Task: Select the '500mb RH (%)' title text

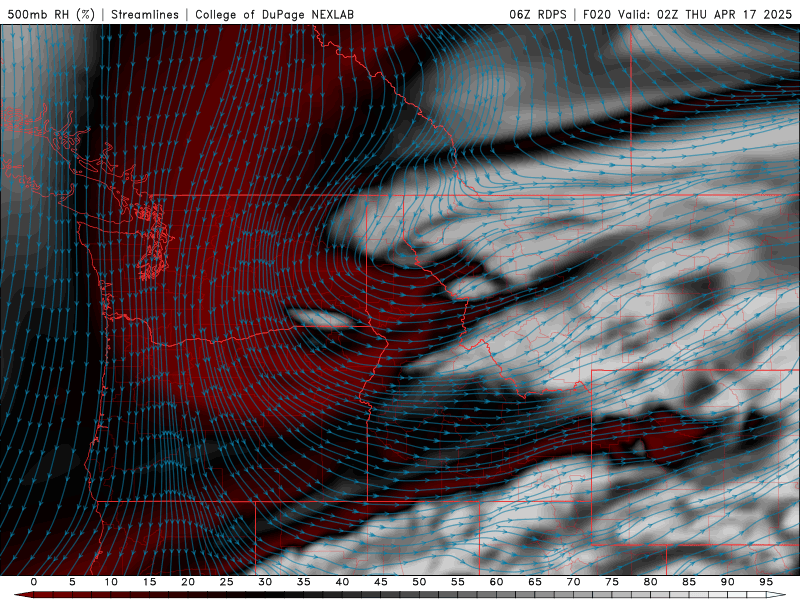Action: [51, 14]
